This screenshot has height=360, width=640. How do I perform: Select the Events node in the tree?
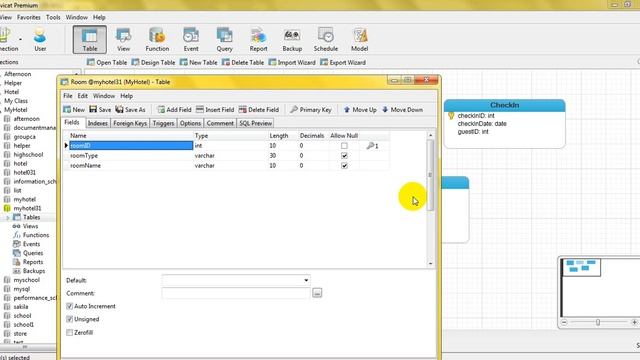click(31, 244)
